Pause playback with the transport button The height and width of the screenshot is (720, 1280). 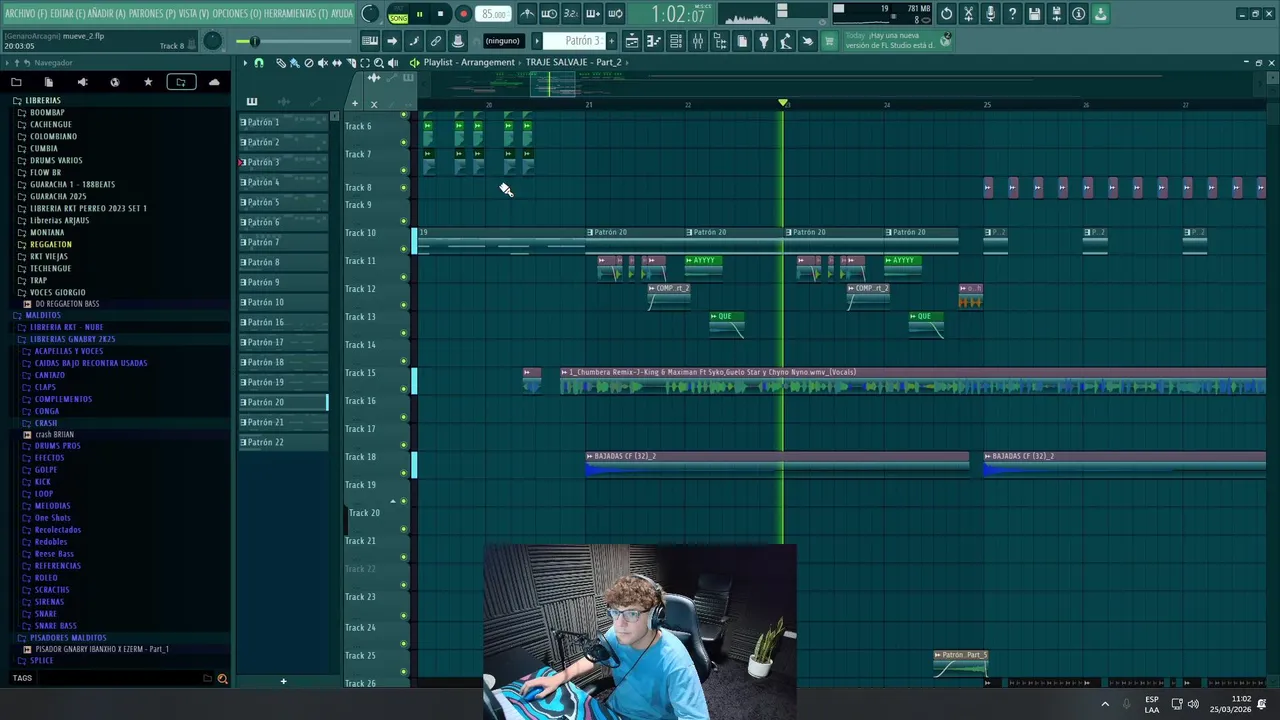[x=419, y=14]
